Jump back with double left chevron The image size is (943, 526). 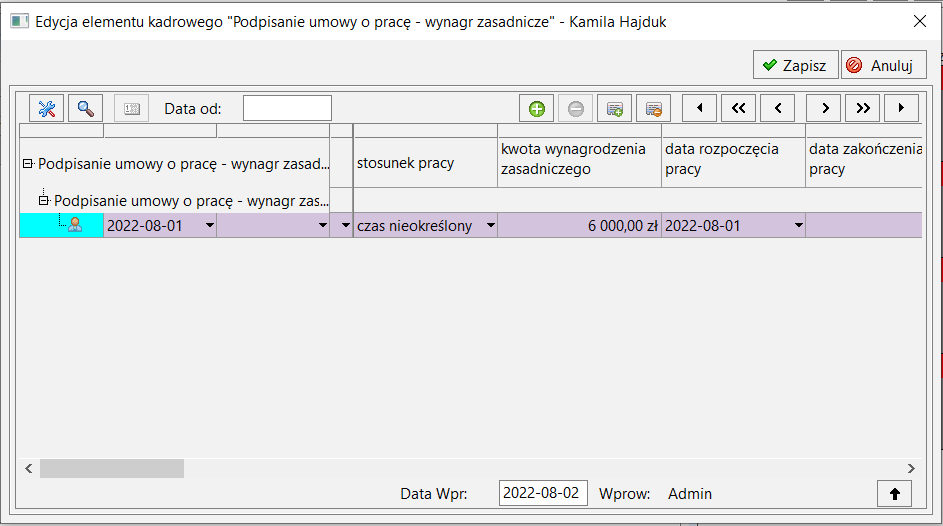point(739,108)
